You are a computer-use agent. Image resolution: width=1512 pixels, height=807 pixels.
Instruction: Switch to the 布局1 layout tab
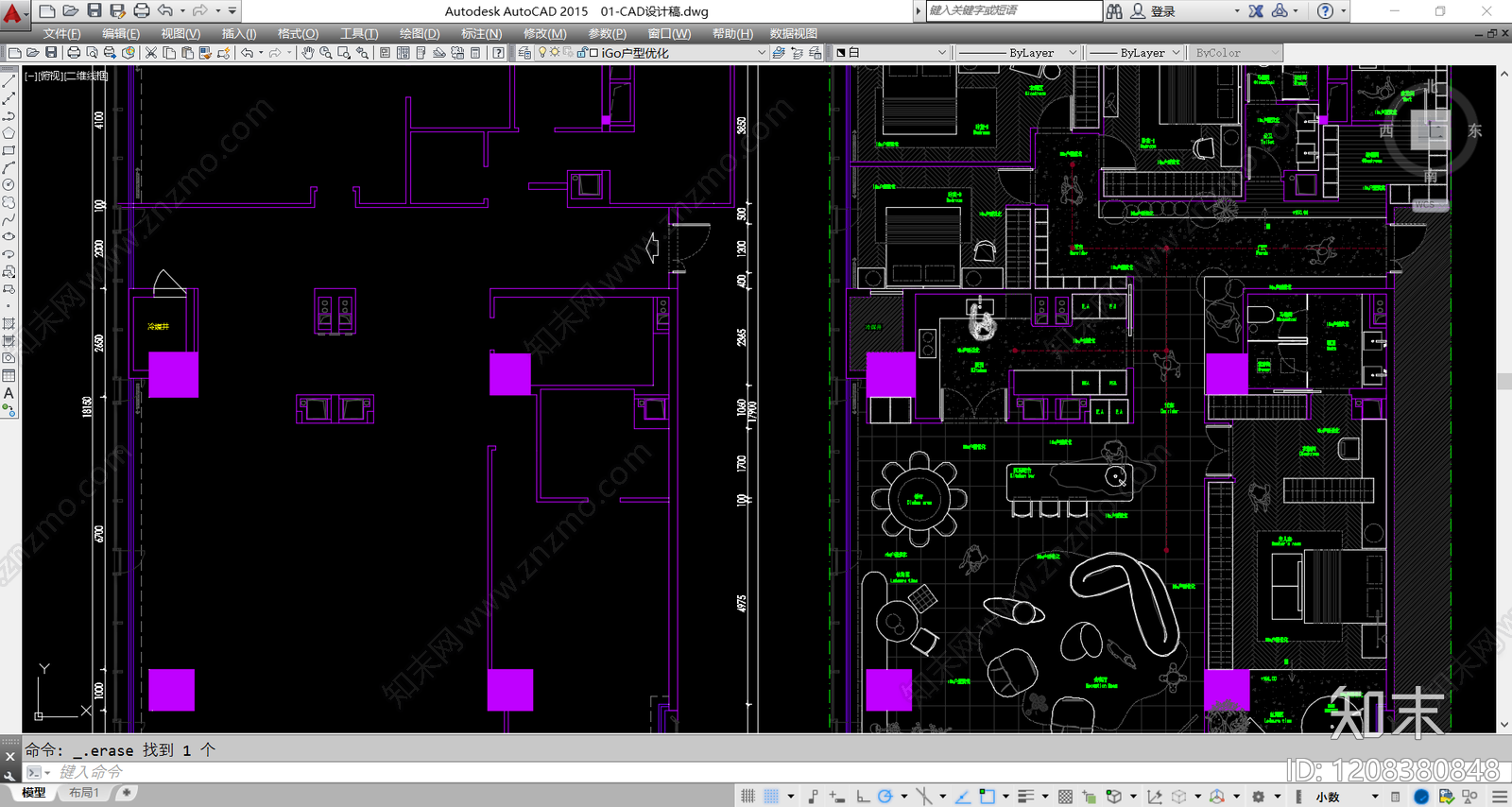[x=84, y=793]
